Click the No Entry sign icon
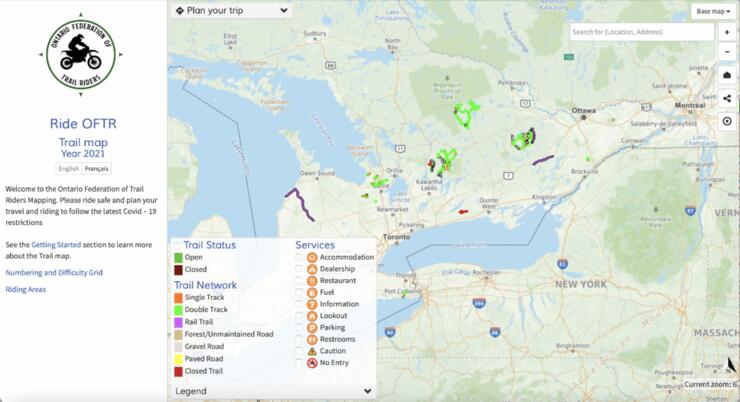This screenshot has width=740, height=402. 312,363
